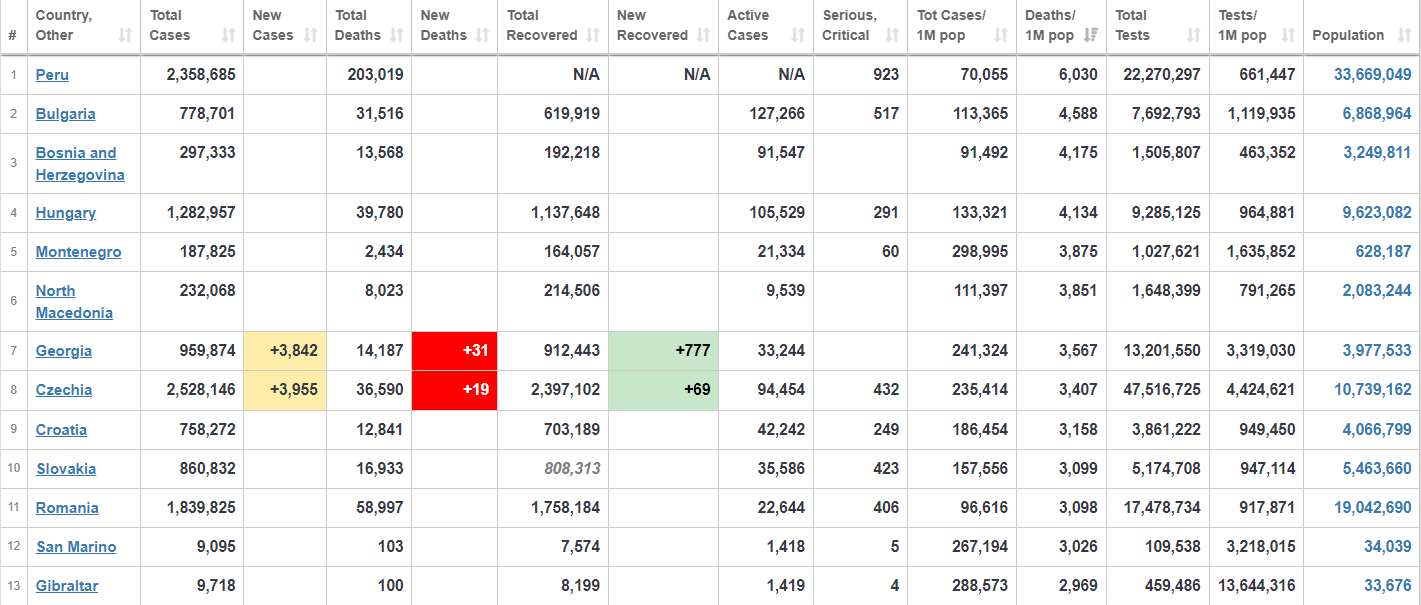This screenshot has height=605, width=1421.
Task: Click the sort icon in Active Cases header
Action: [x=798, y=35]
